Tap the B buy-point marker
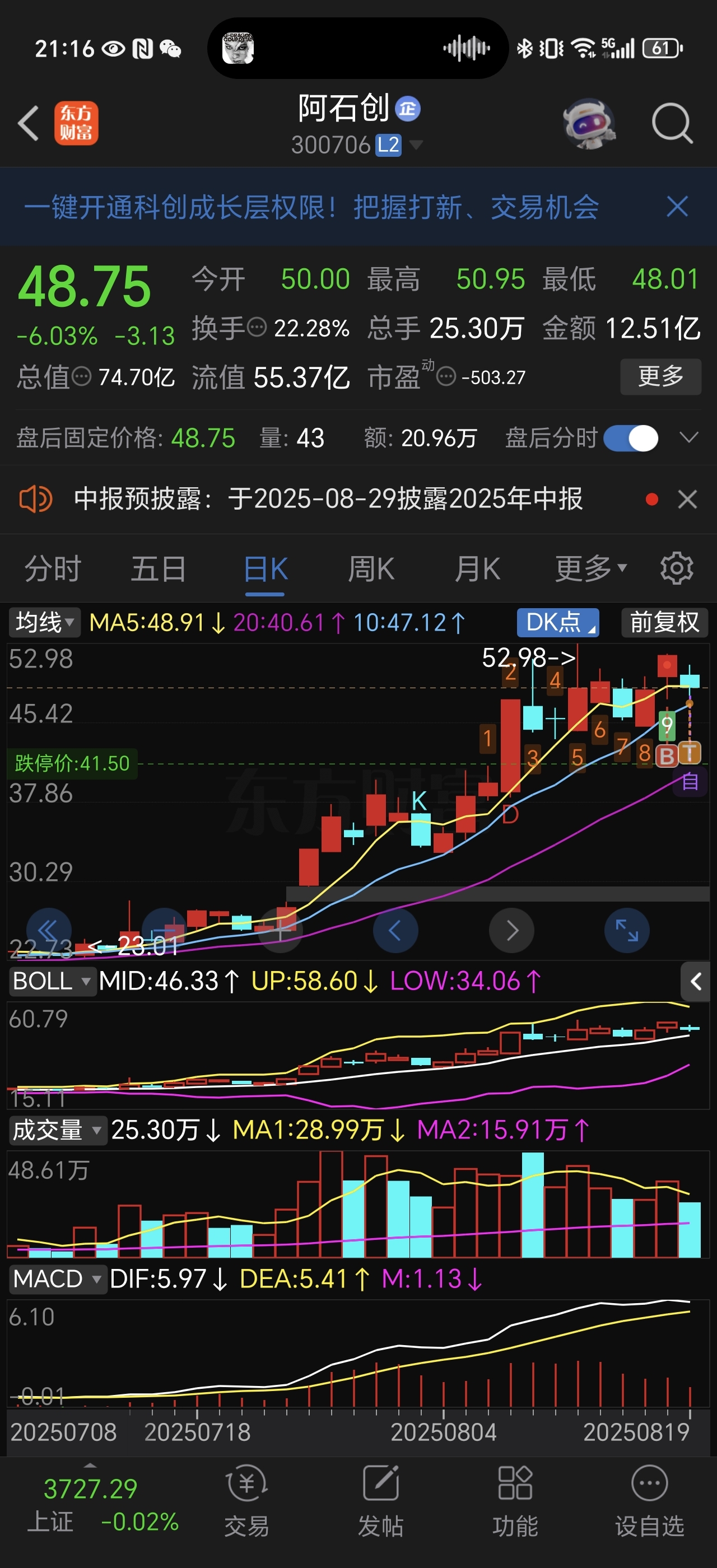This screenshot has width=717, height=1568. (667, 755)
